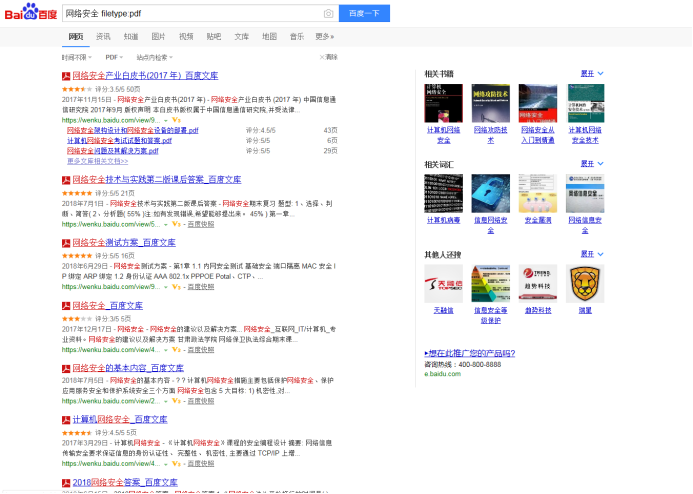Click 想在此推广您的产品吗 link
Image resolution: width=693 pixels, height=494 pixels.
[x=470, y=353]
